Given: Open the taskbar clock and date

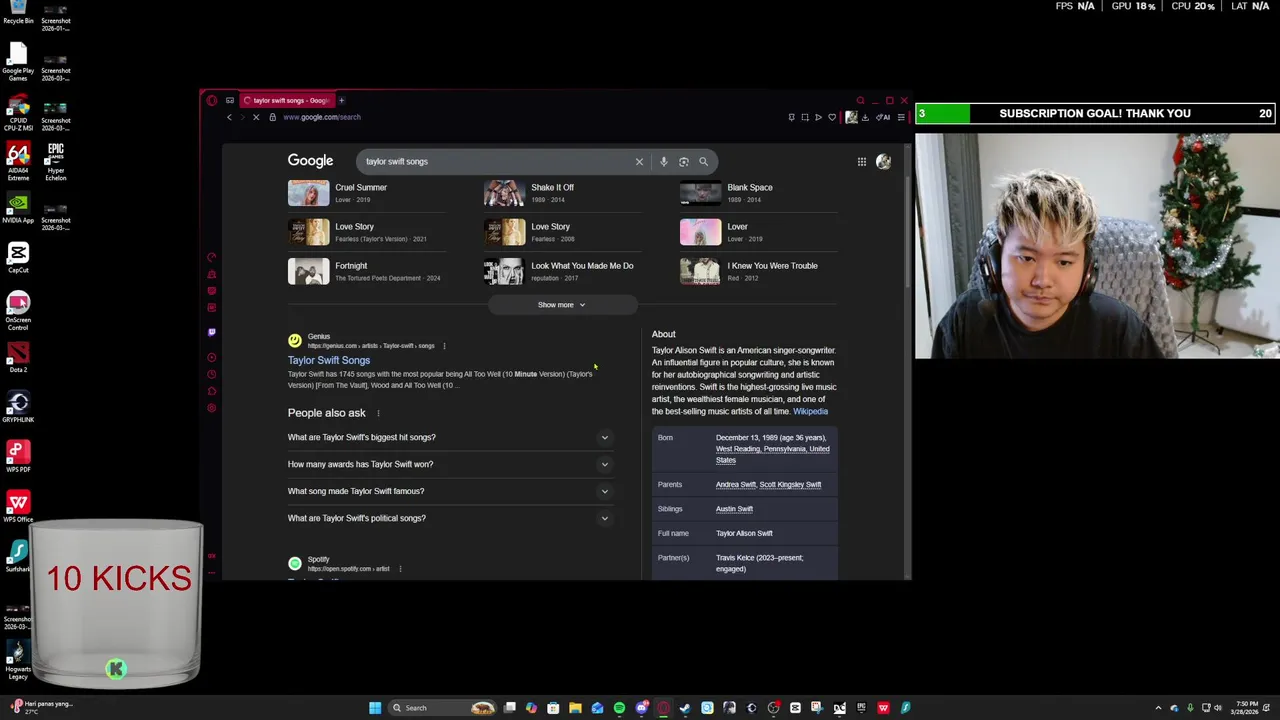Looking at the screenshot, I should coord(1246,708).
